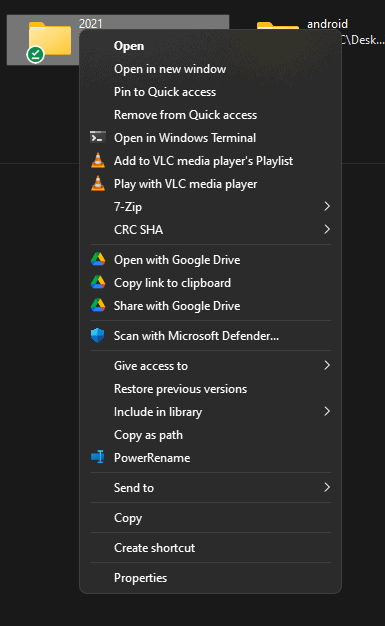This screenshot has height=626, width=385.
Task: Click the PowerRename icon
Action: pos(98,457)
